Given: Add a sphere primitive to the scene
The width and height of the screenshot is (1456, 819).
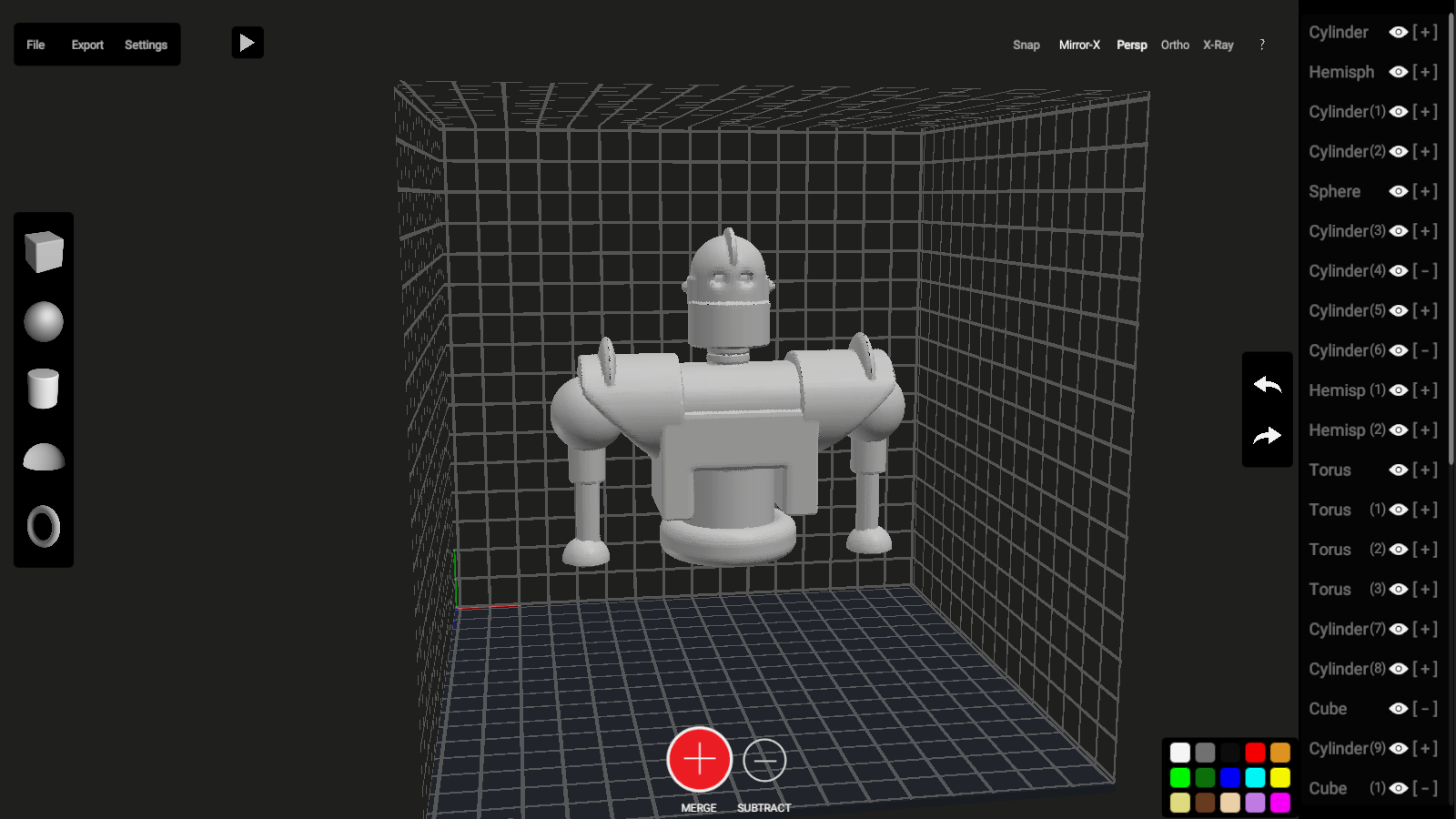Looking at the screenshot, I should tap(44, 322).
